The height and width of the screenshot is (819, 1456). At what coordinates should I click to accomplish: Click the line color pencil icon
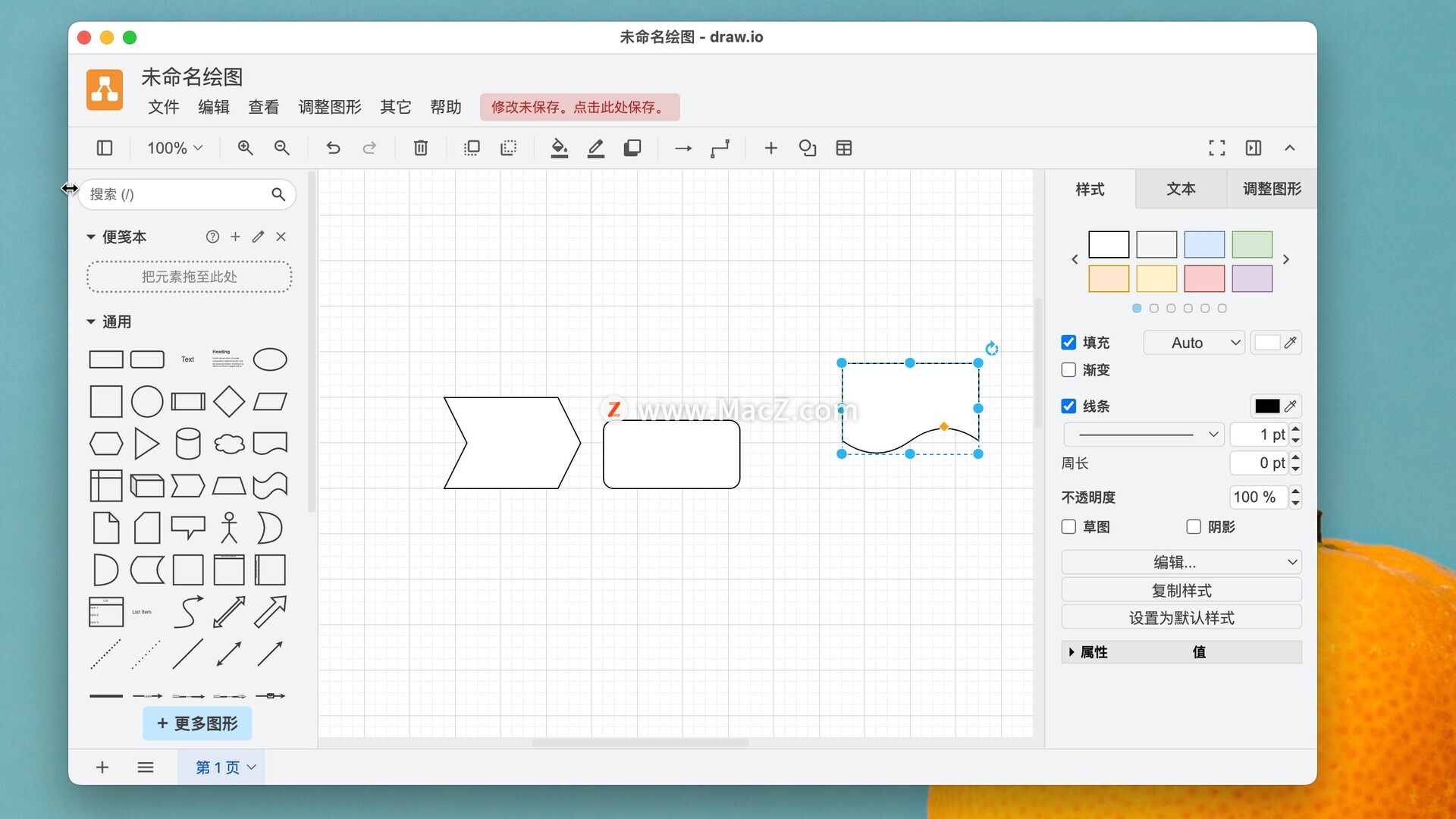pos(596,148)
